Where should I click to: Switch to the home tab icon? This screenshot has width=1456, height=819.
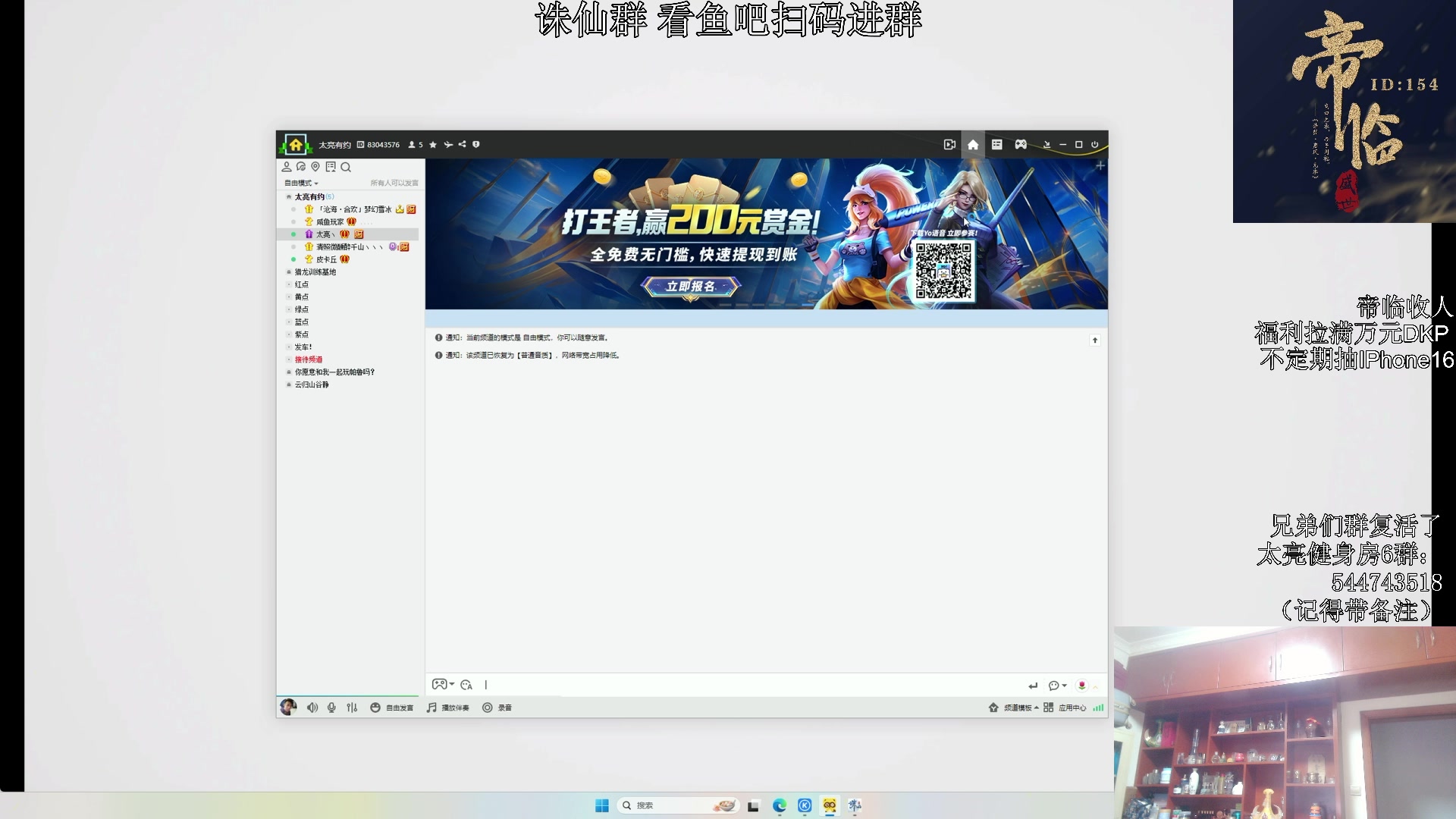tap(973, 144)
